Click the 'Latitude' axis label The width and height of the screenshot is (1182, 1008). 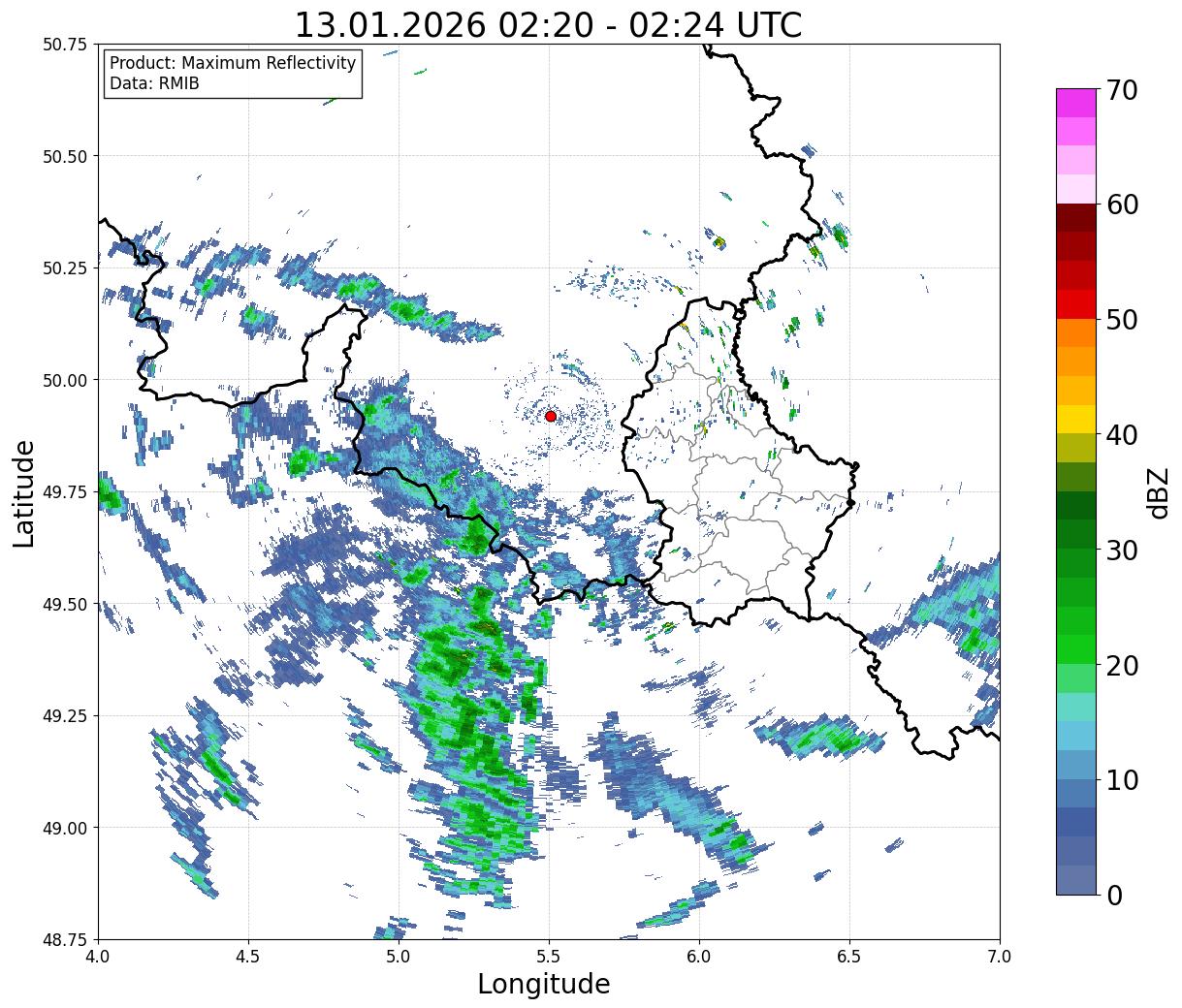(x=25, y=492)
